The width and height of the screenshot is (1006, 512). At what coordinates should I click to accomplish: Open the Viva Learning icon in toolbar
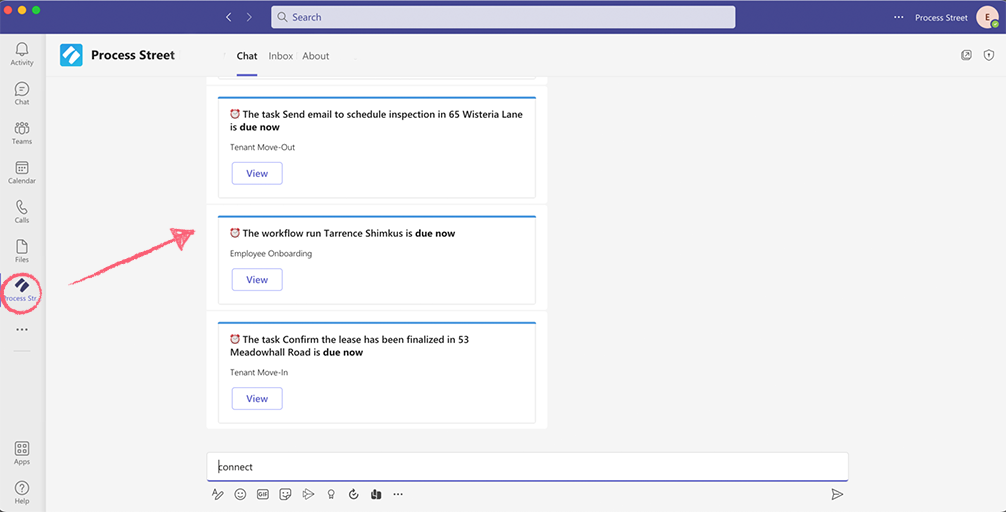376,494
